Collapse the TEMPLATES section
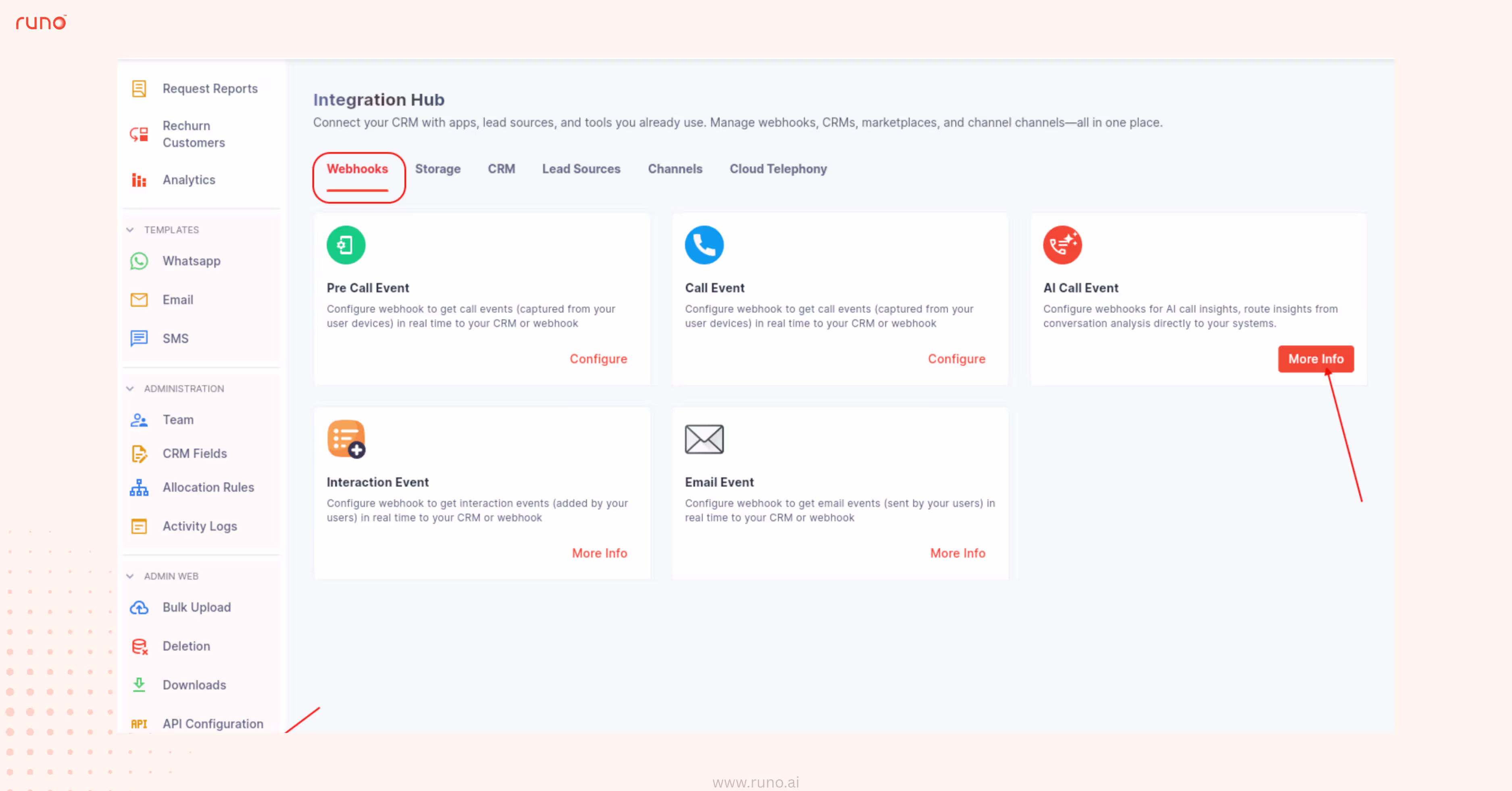The width and height of the screenshot is (1512, 791). pyautogui.click(x=130, y=230)
